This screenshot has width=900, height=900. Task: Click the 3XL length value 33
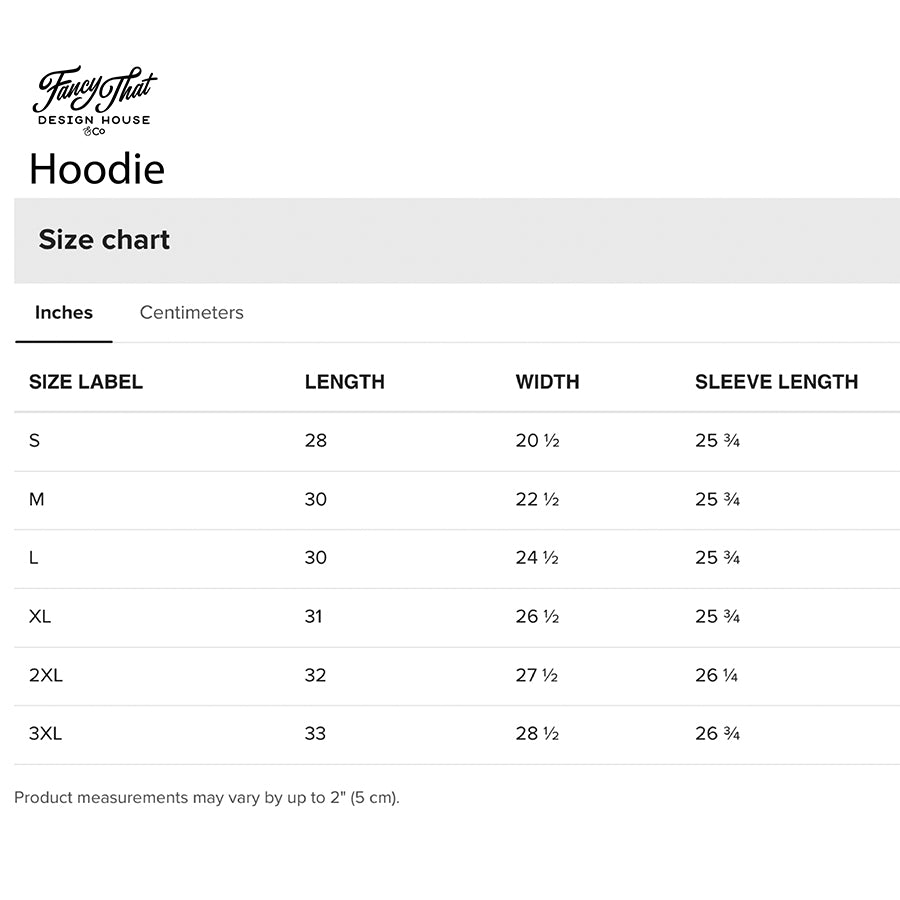click(316, 734)
